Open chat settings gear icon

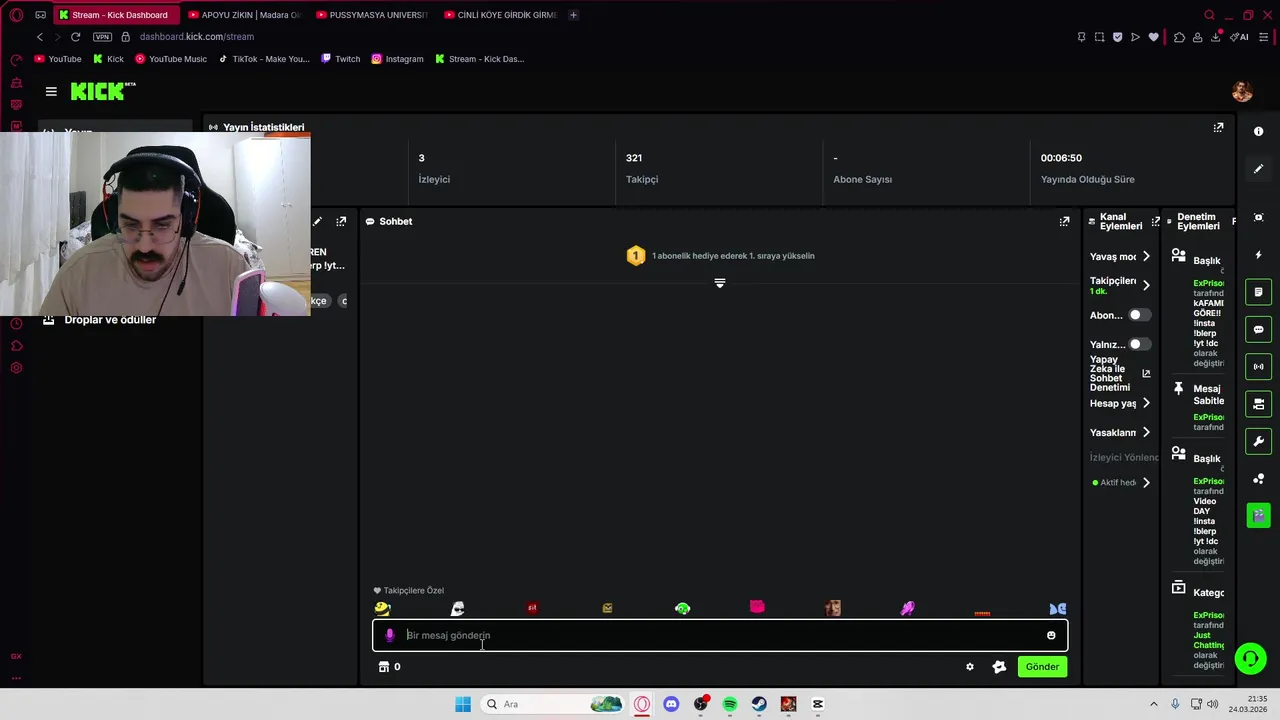(969, 667)
